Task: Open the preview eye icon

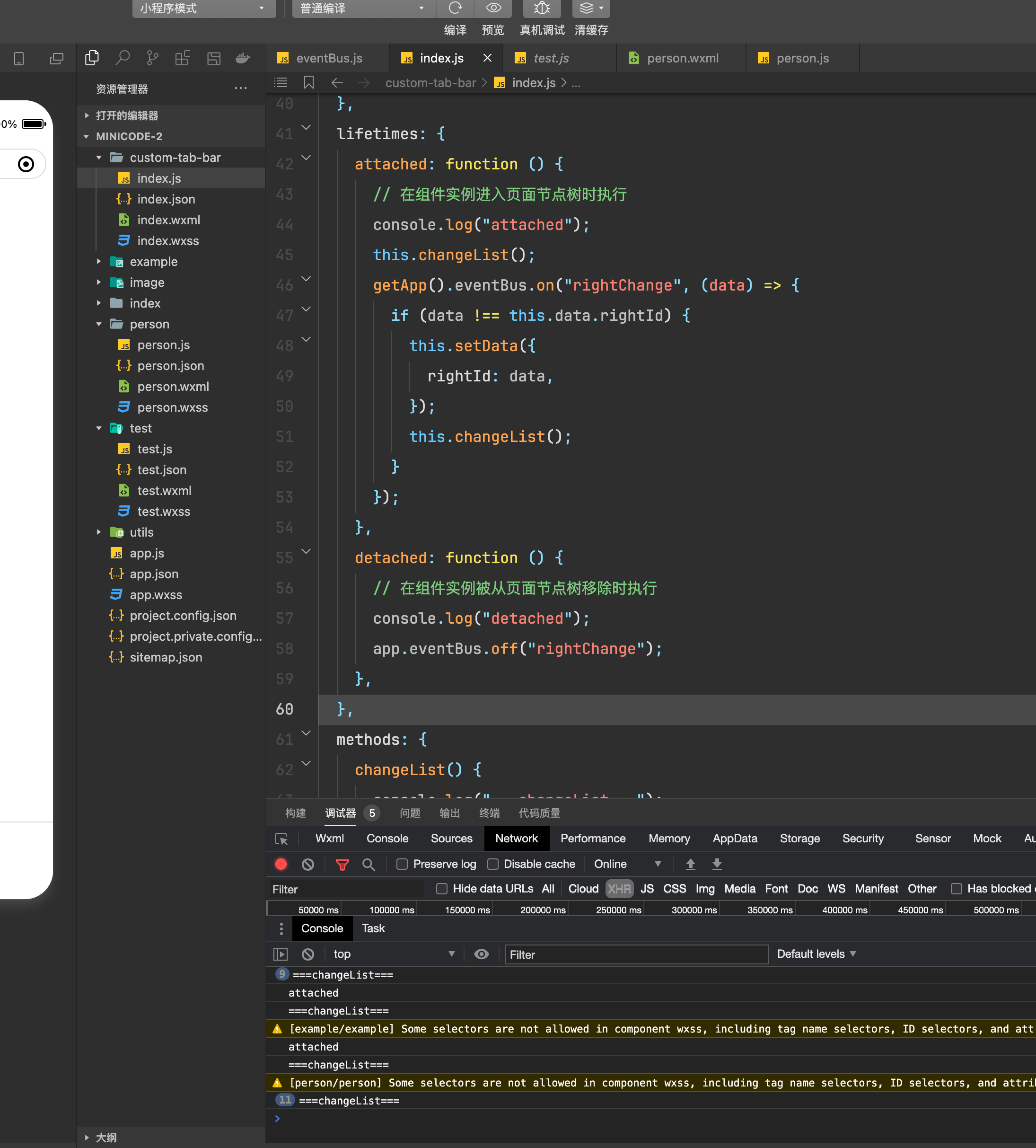Action: tap(493, 8)
